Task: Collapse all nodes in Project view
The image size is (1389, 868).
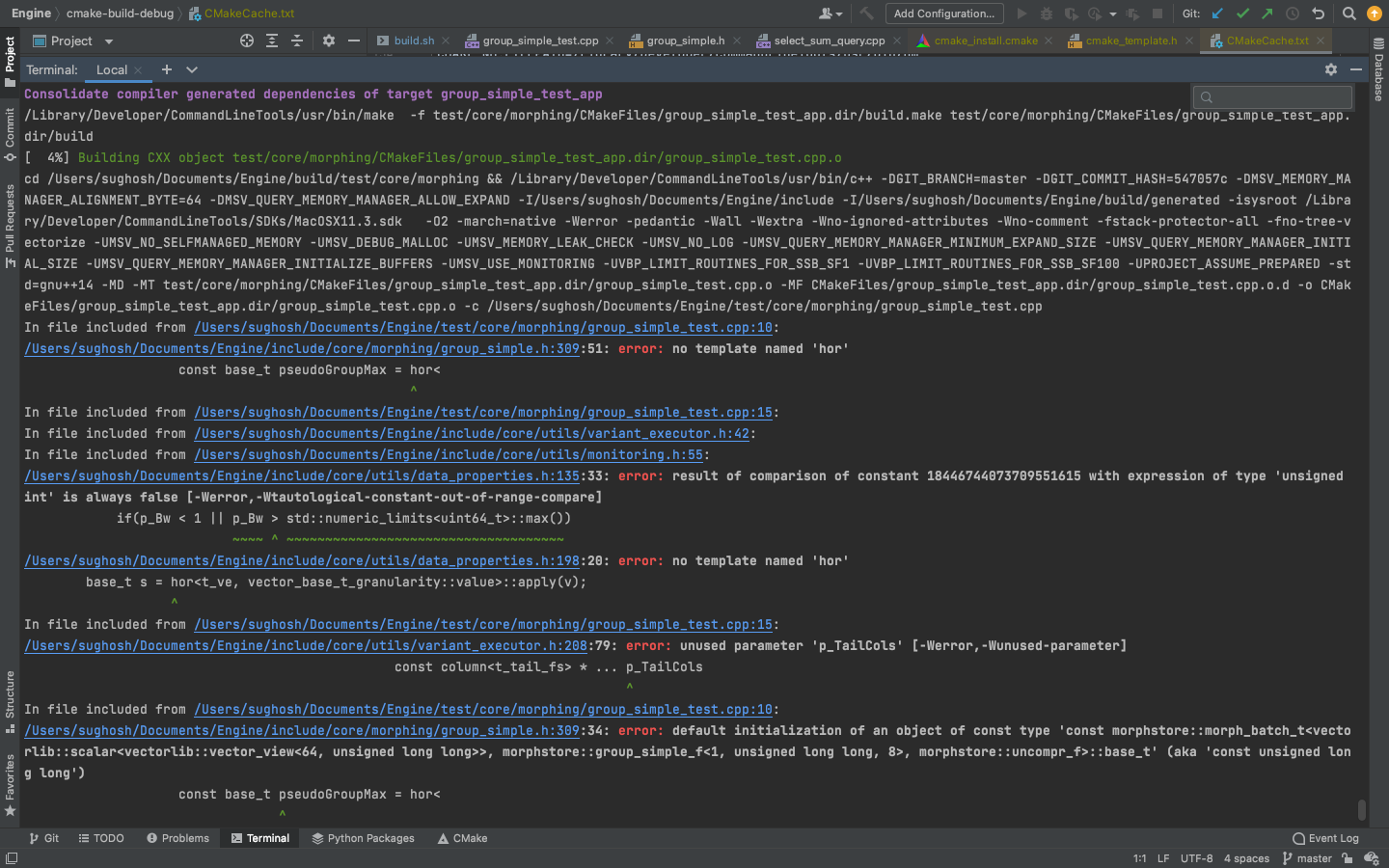Action: coord(296,41)
